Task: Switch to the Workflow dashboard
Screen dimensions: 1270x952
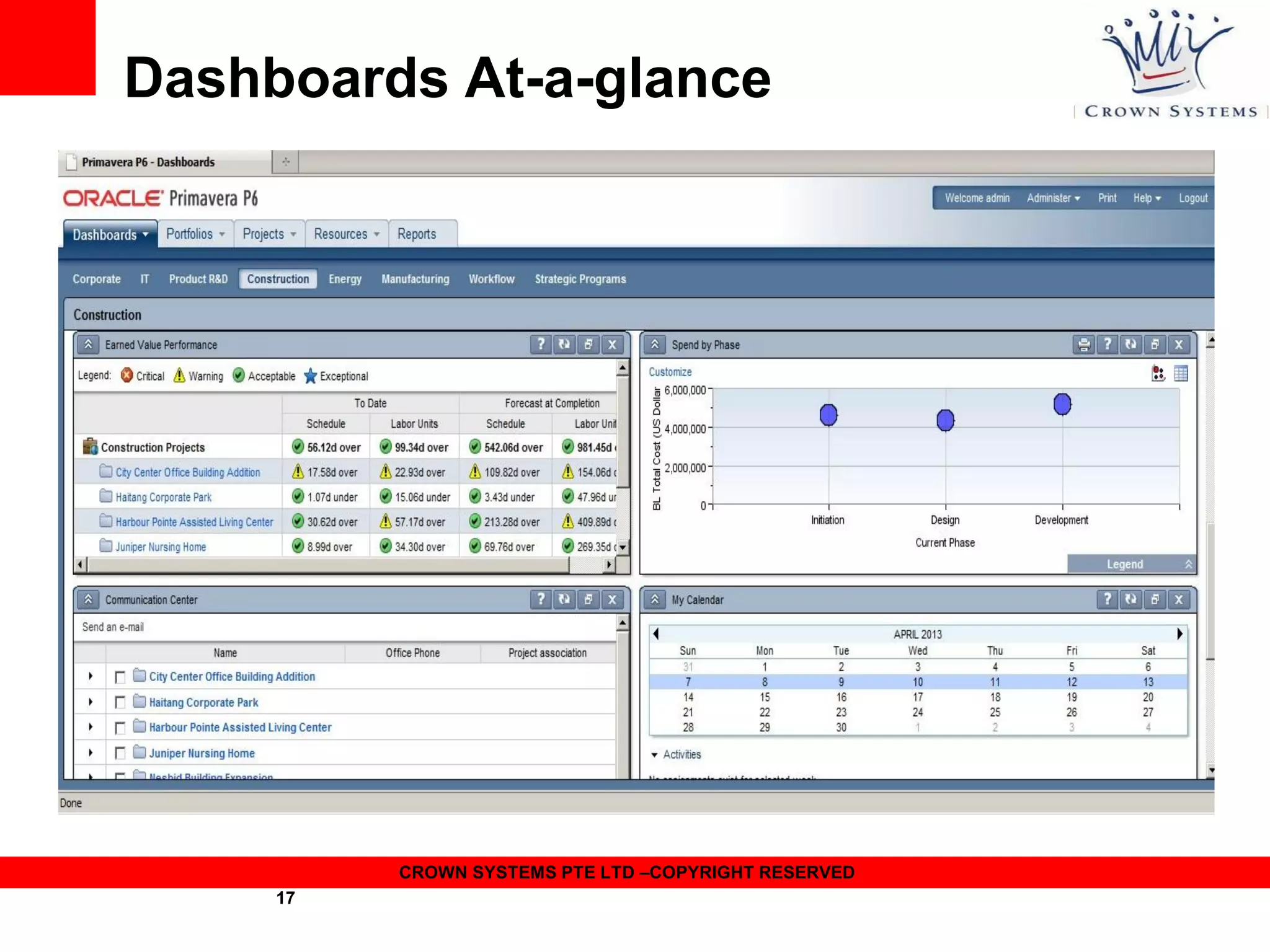Action: (x=492, y=279)
